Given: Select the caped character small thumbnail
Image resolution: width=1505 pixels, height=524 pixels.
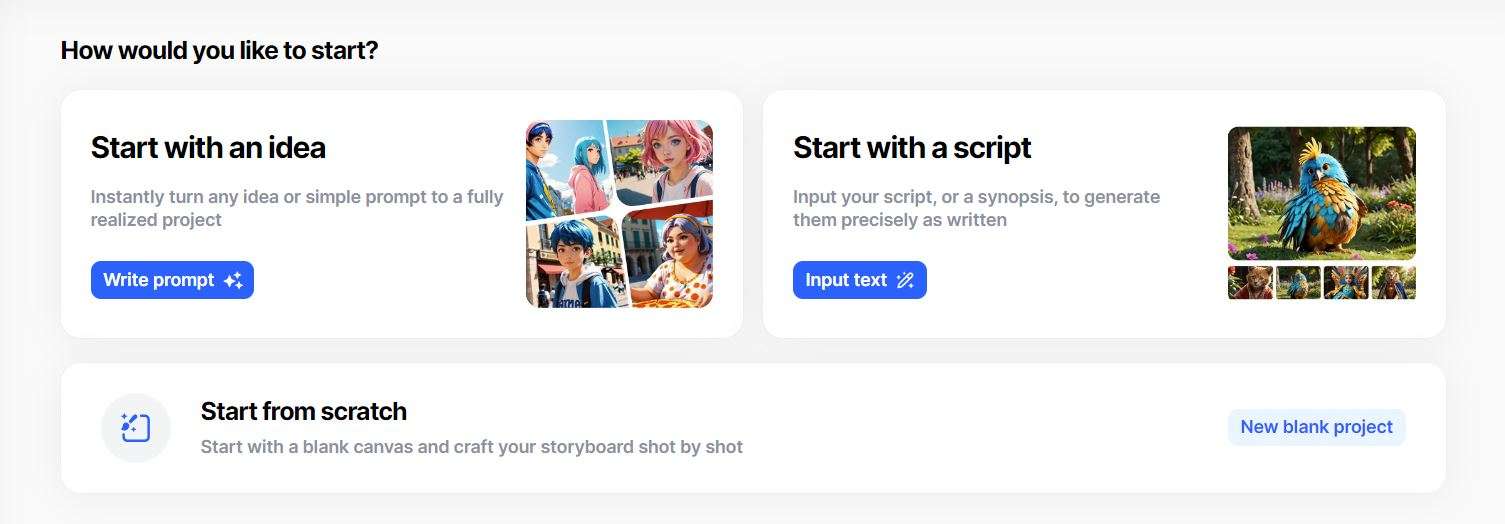Looking at the screenshot, I should click(x=1393, y=283).
